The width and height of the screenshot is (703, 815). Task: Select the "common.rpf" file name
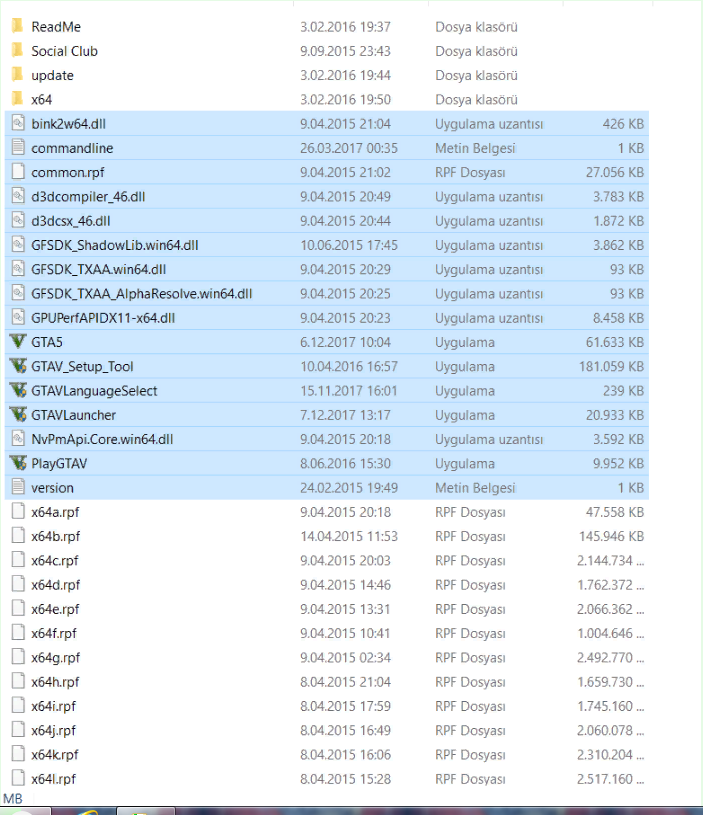click(x=68, y=173)
